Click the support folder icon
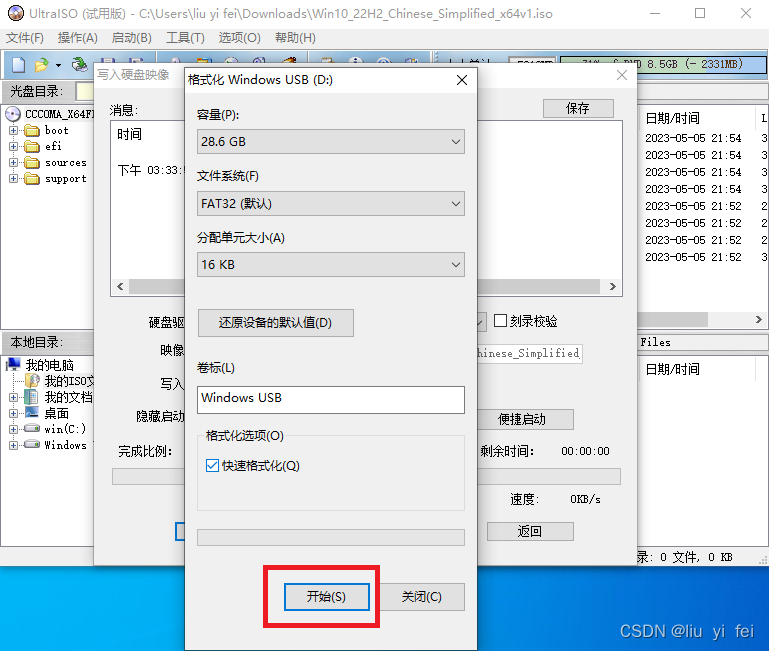Screen dimensions: 769x651 (x=32, y=179)
